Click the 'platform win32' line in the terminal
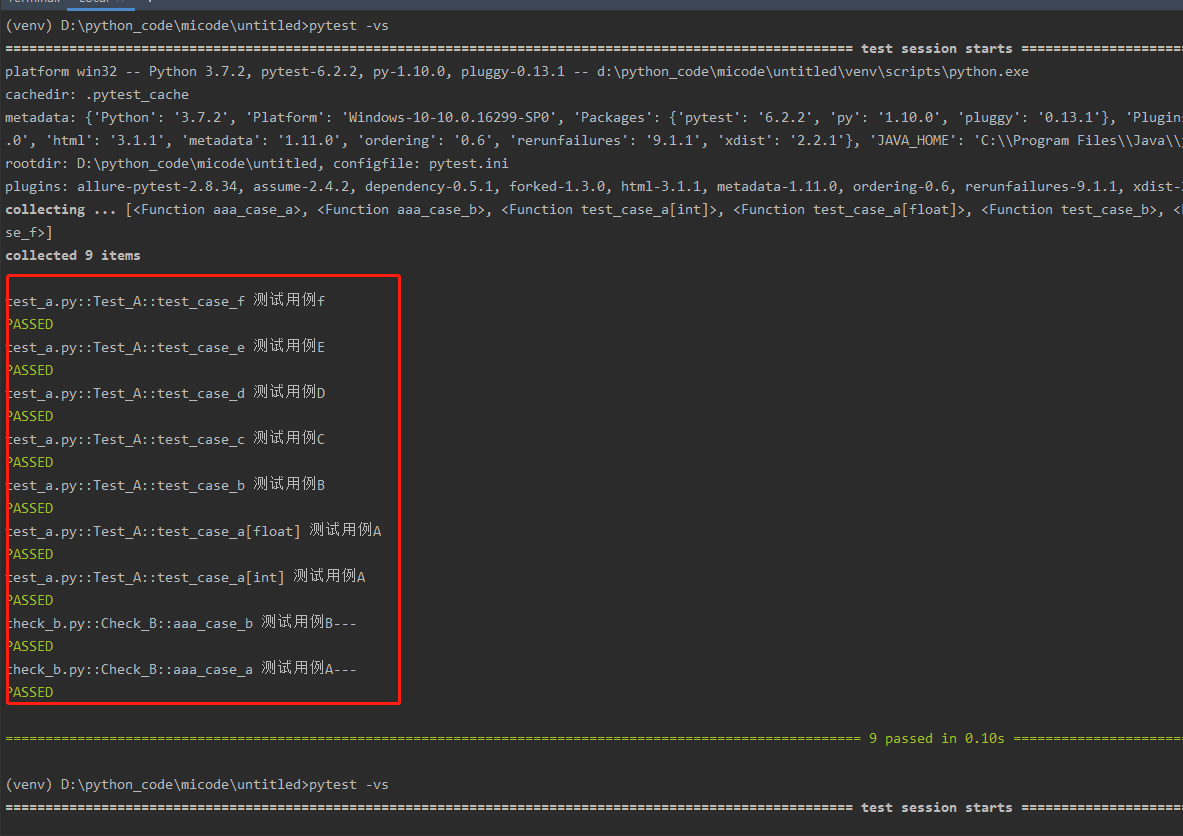This screenshot has width=1183, height=836. pyautogui.click(x=517, y=72)
